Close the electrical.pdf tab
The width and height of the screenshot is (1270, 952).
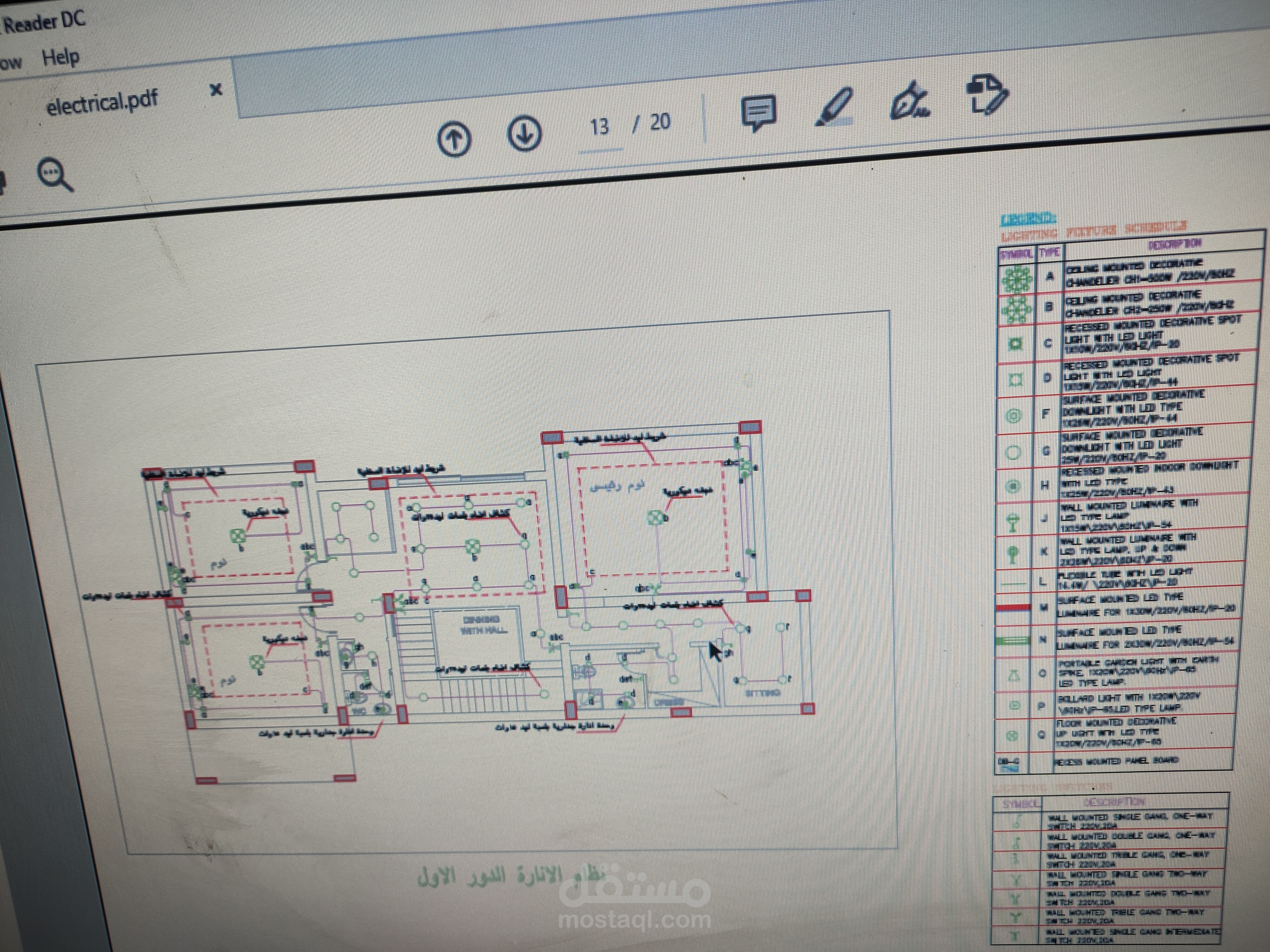216,89
